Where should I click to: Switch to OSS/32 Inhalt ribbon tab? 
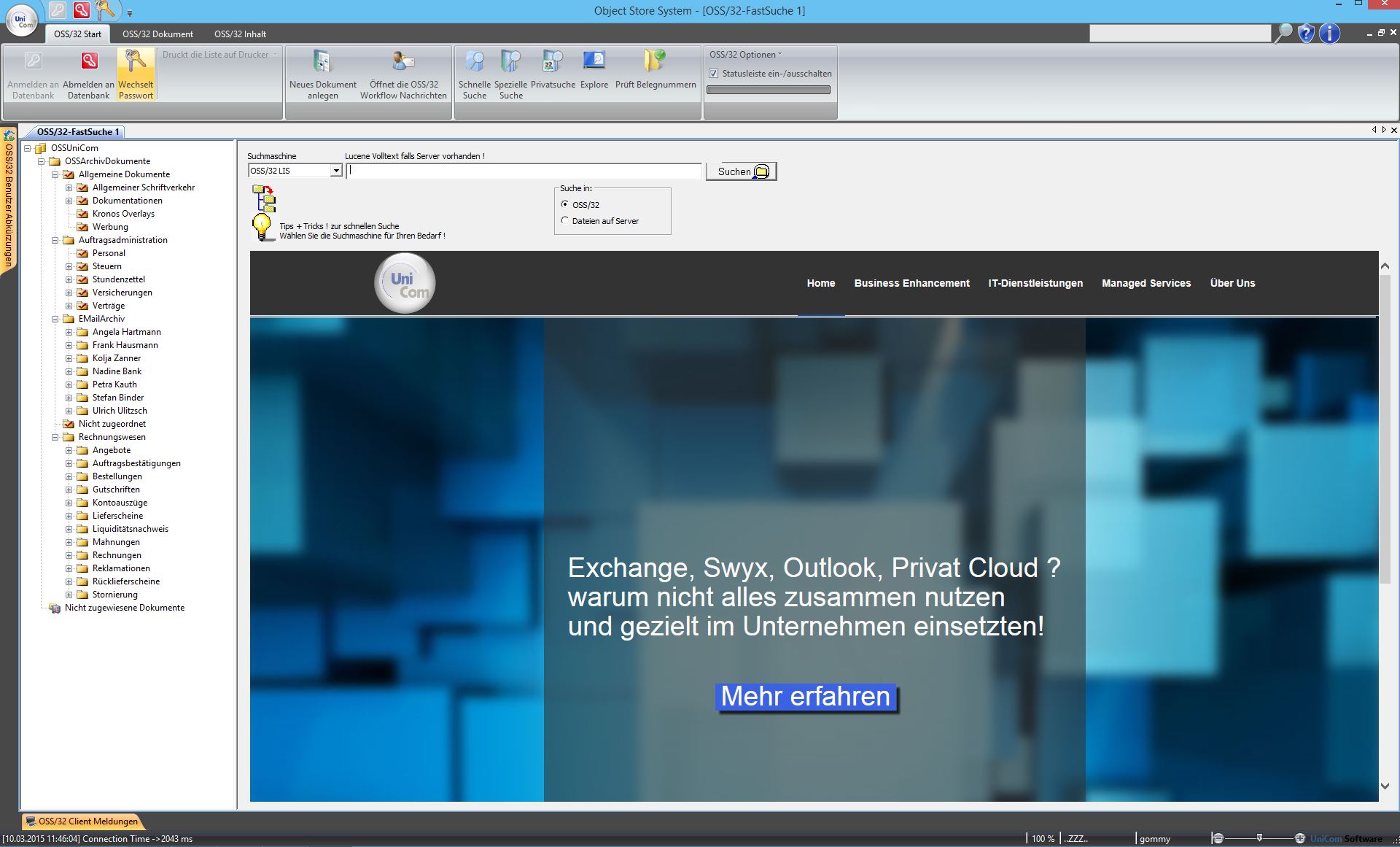click(x=240, y=34)
